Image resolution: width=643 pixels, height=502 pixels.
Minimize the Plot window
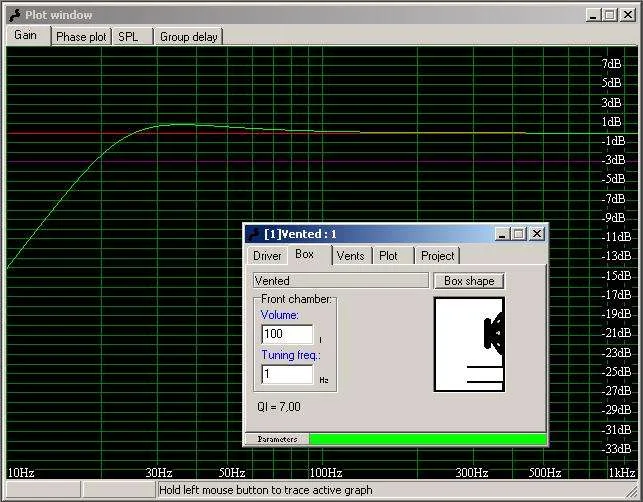click(x=593, y=15)
